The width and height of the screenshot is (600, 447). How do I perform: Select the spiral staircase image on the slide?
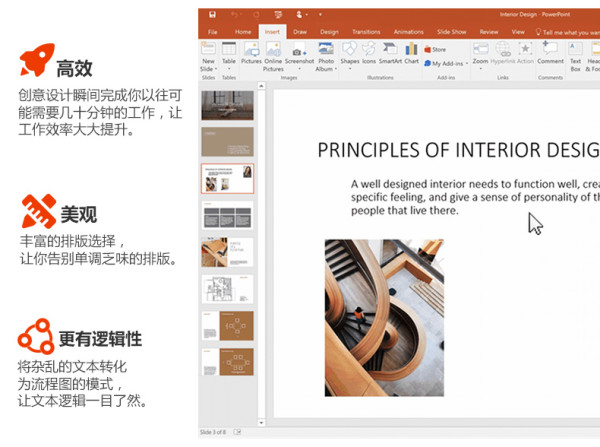[384, 318]
